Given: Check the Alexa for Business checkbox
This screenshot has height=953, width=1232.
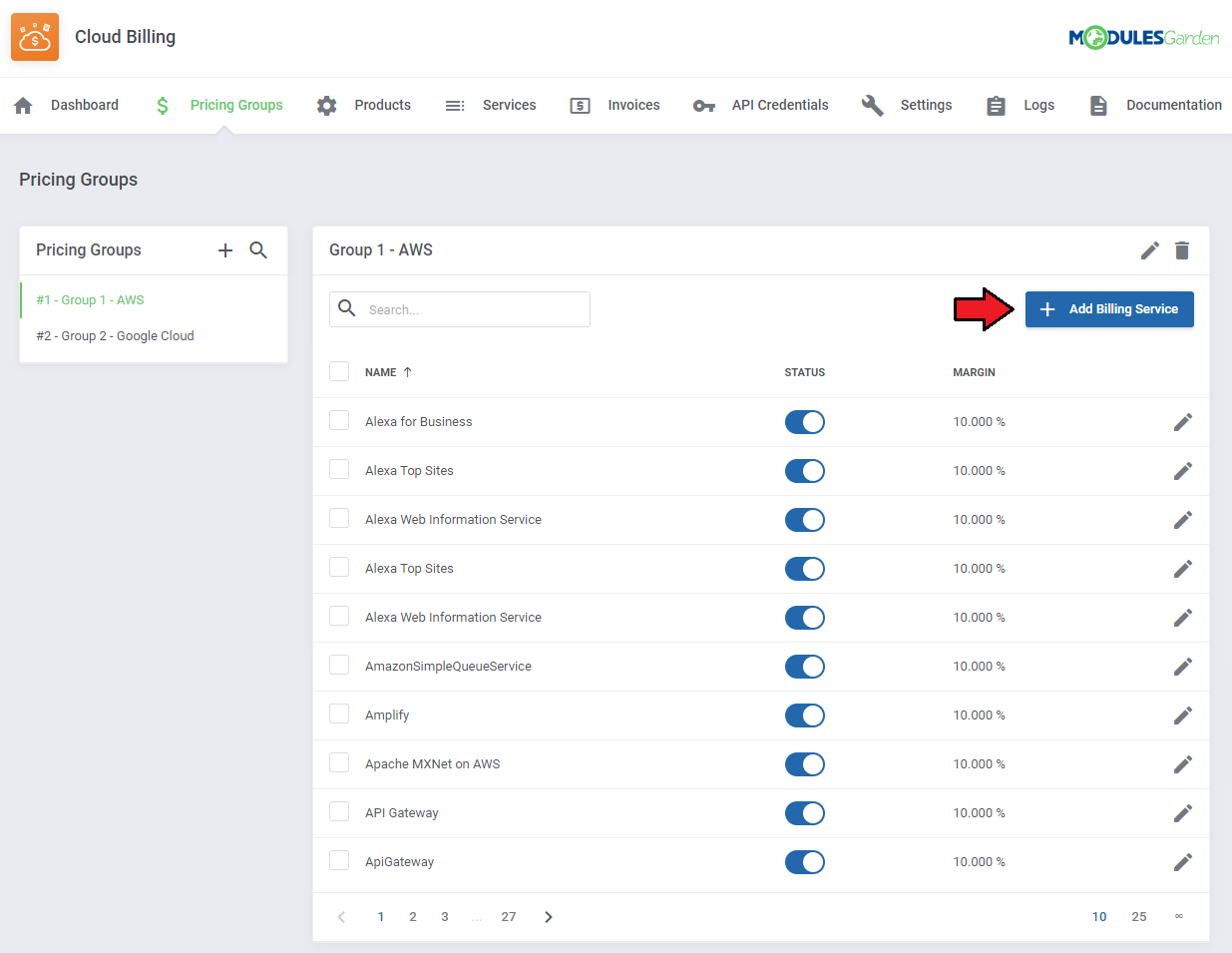Looking at the screenshot, I should (339, 420).
